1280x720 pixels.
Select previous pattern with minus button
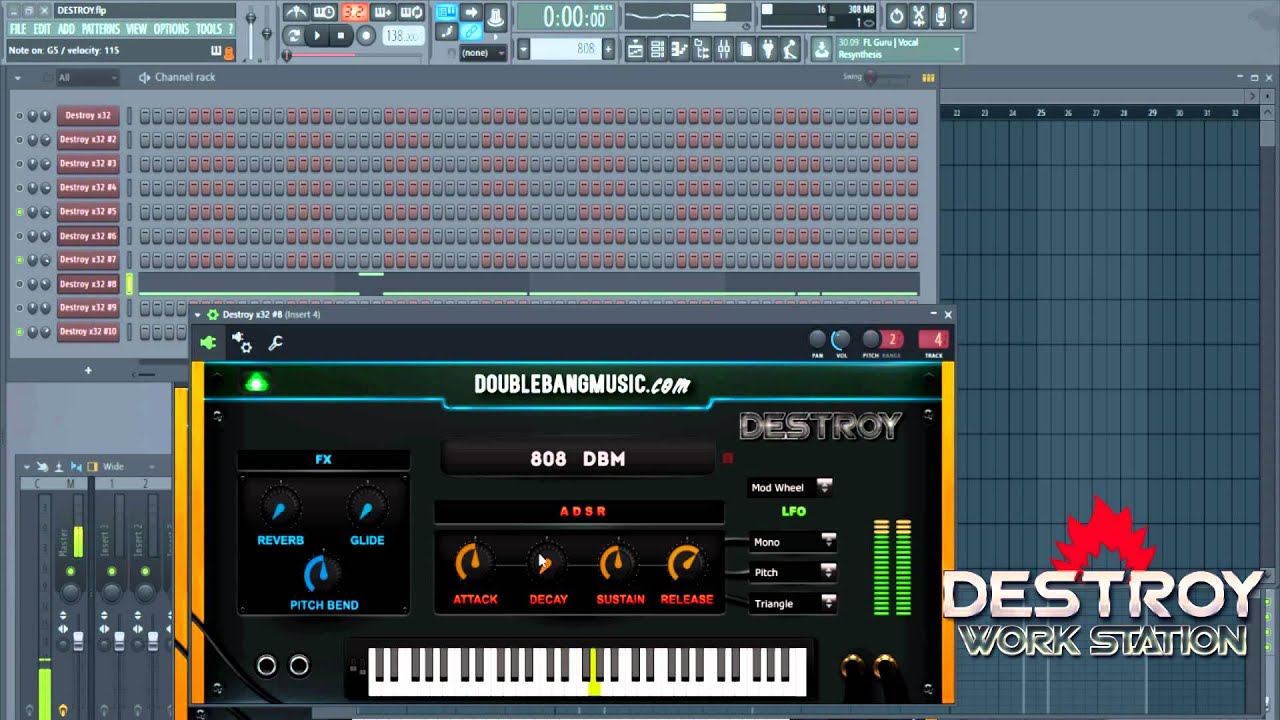525,48
